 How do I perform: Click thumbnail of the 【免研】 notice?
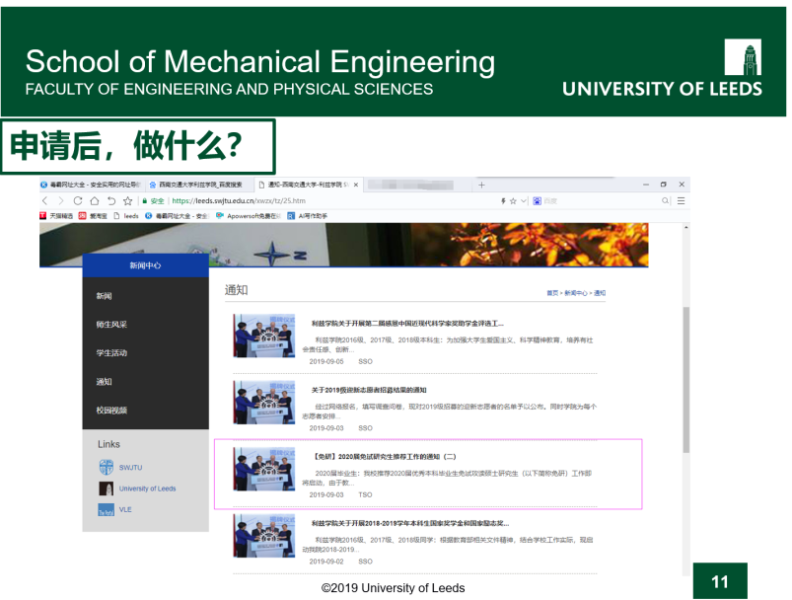pyautogui.click(x=264, y=469)
